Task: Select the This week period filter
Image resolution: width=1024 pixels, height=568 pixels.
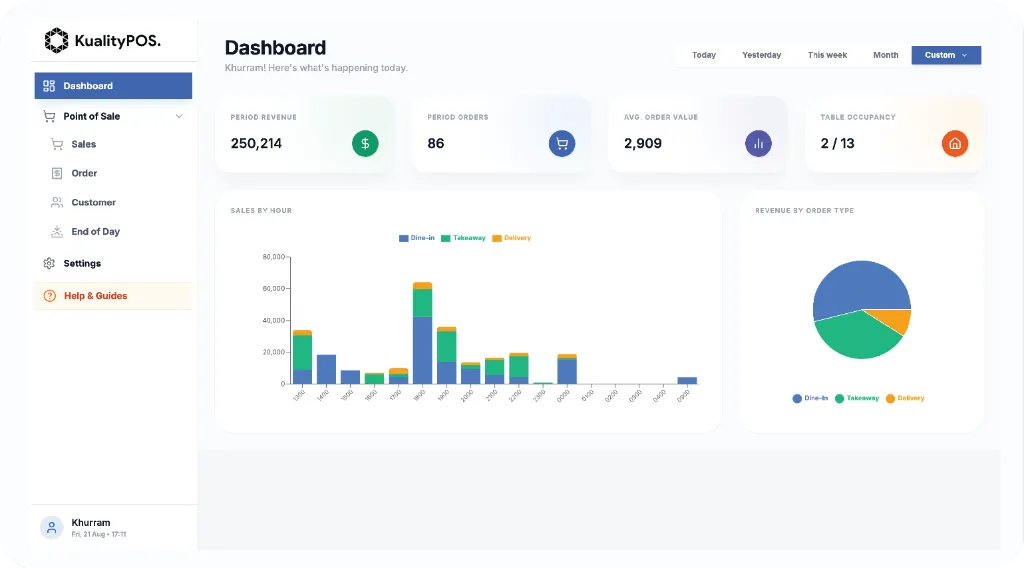Action: [827, 55]
